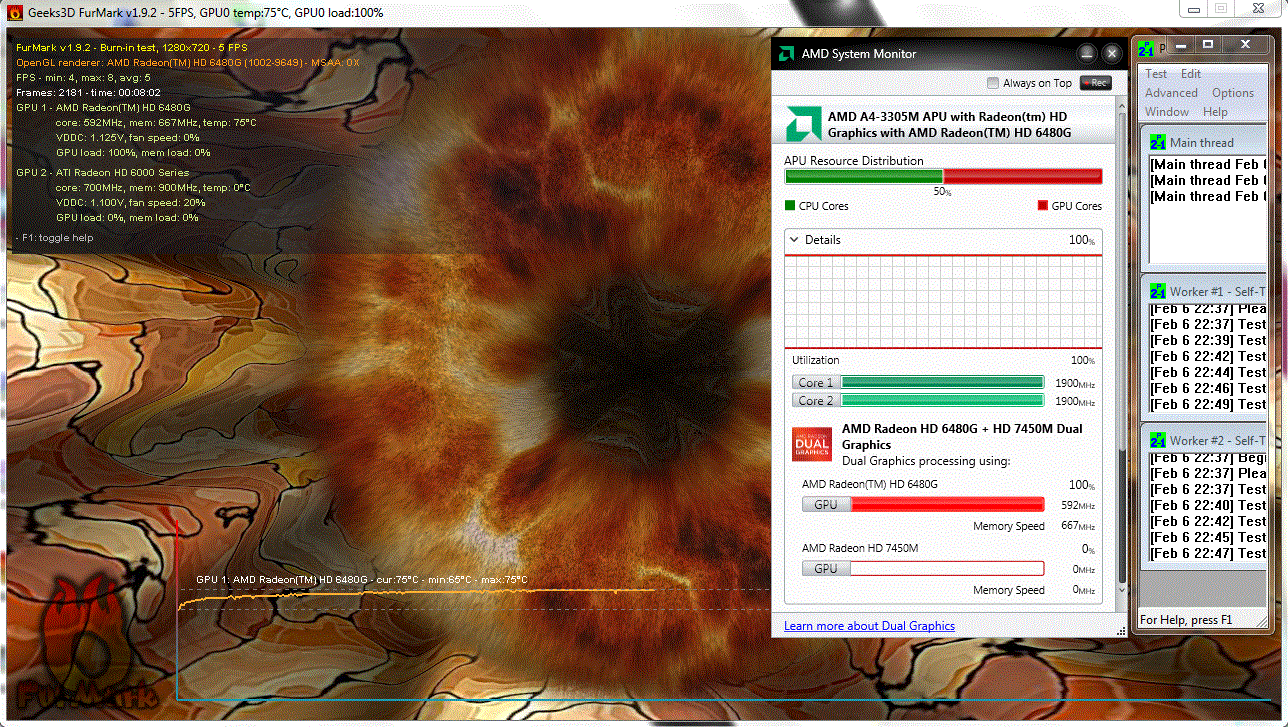Screen dimensions: 1288x727
Task: Click the 'Worker #1 - Self-T' window title
Action: [1218, 292]
